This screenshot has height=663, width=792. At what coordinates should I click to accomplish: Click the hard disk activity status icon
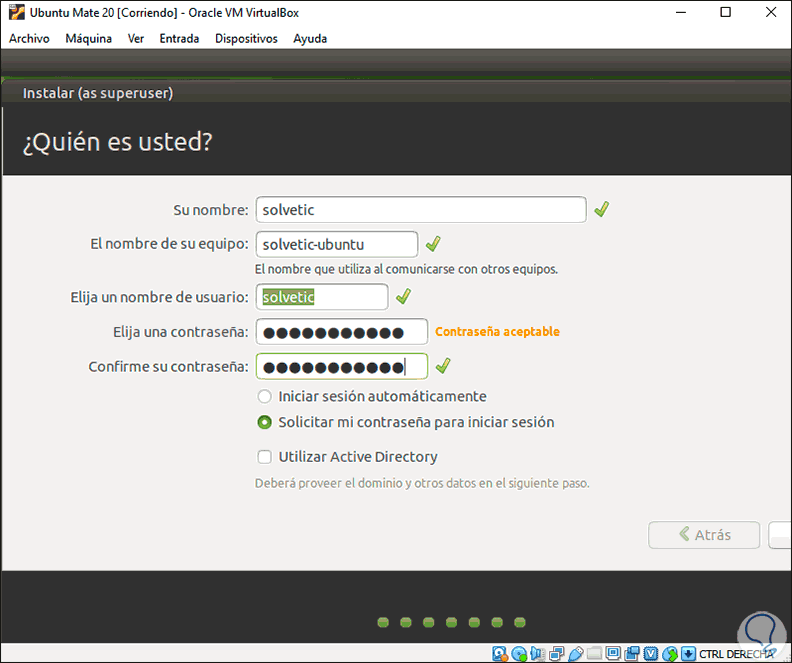tap(500, 654)
